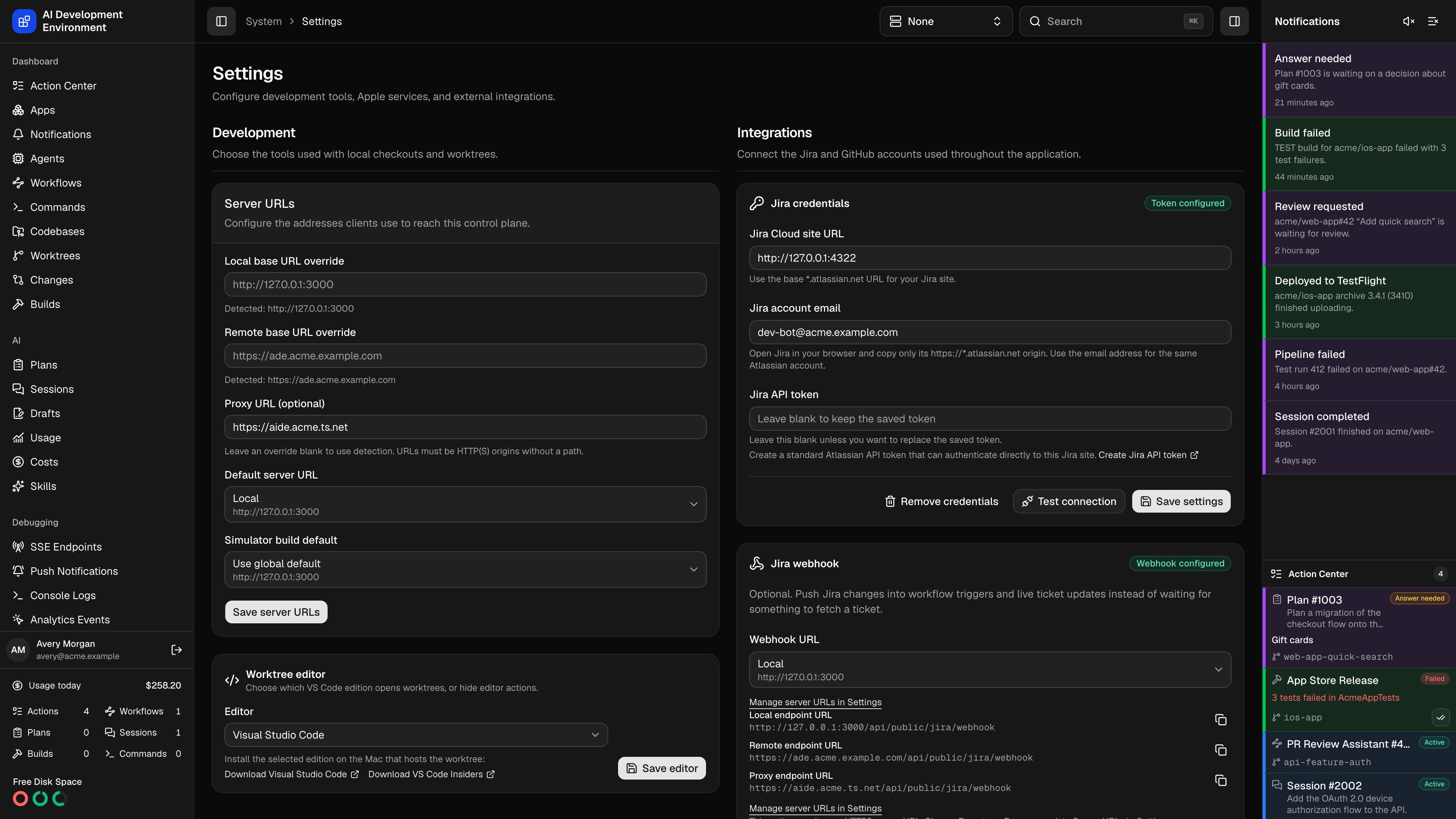Open the Download VS Code Insiders link

click(x=431, y=774)
